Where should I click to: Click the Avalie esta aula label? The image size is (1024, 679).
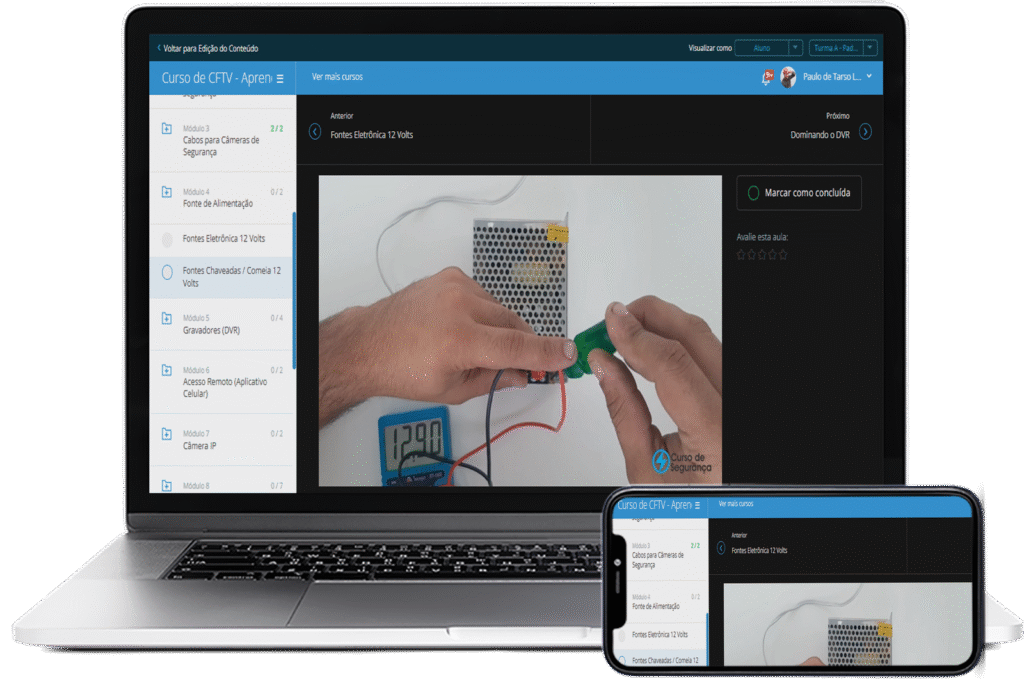coord(762,238)
